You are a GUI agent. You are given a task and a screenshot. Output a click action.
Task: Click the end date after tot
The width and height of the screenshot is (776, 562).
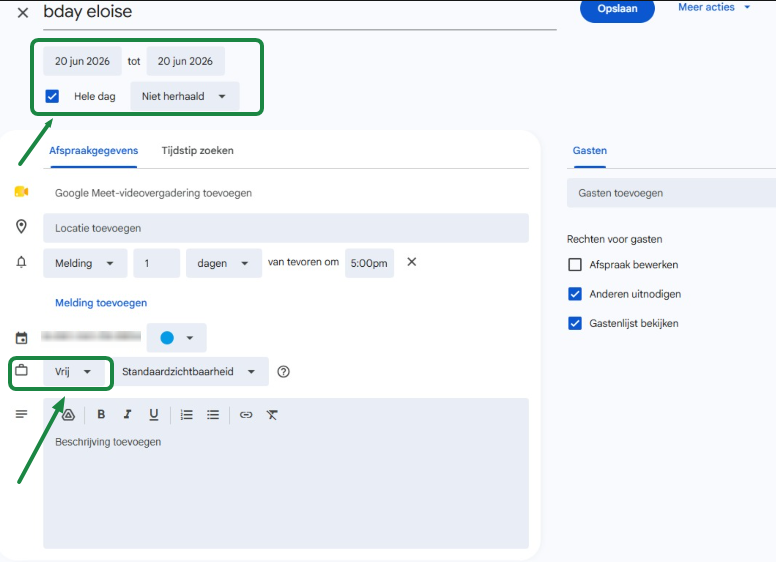186,61
